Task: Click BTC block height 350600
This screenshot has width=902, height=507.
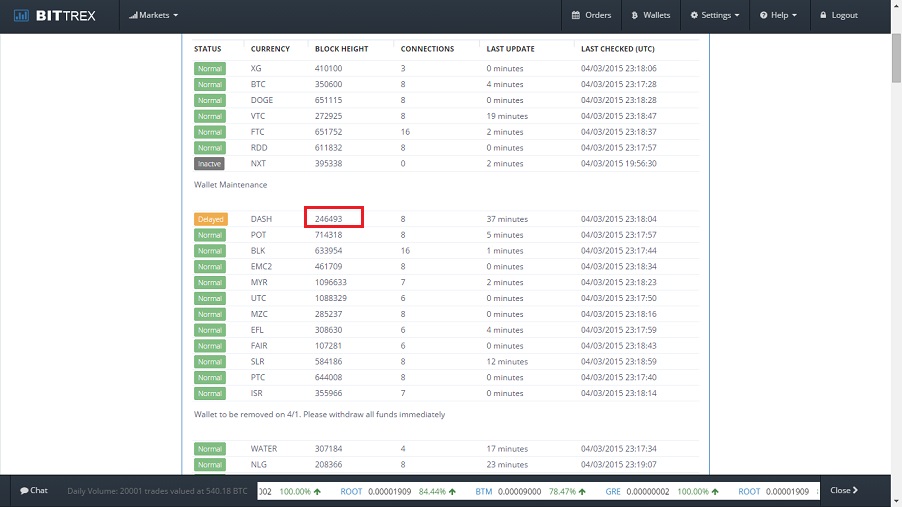Action: click(x=328, y=85)
